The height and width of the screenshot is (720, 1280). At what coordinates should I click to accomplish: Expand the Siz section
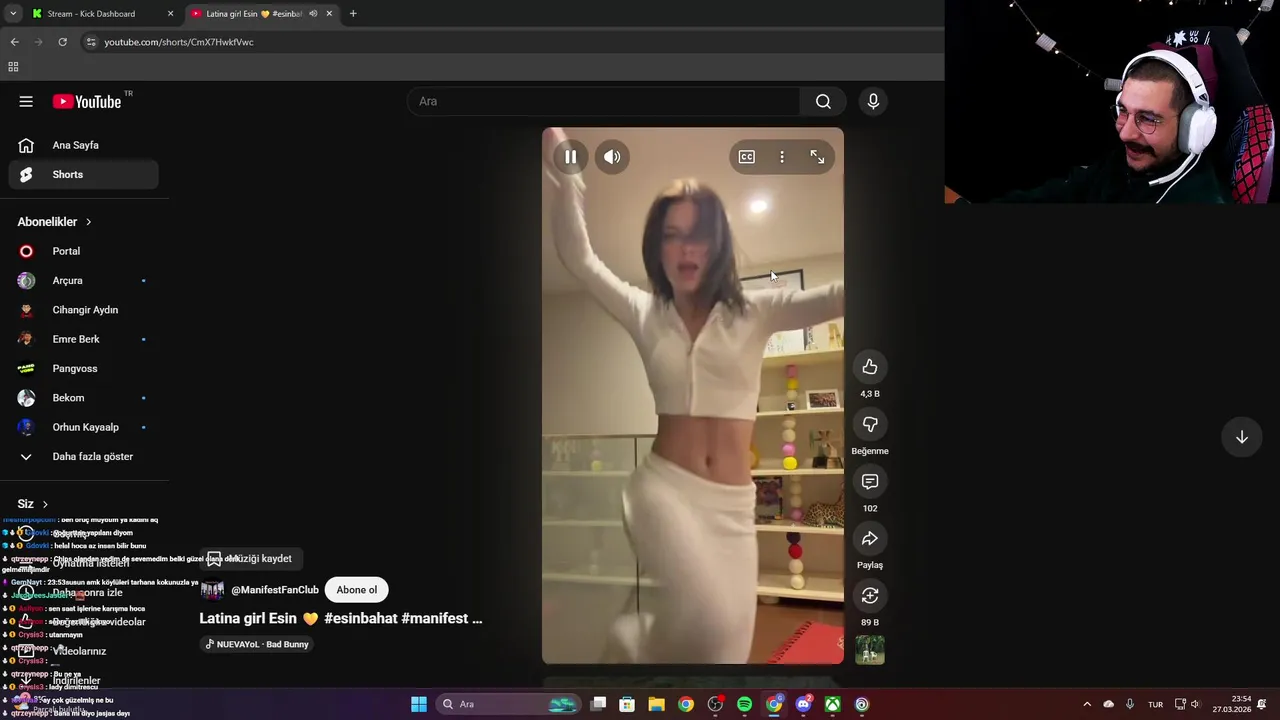(33, 504)
